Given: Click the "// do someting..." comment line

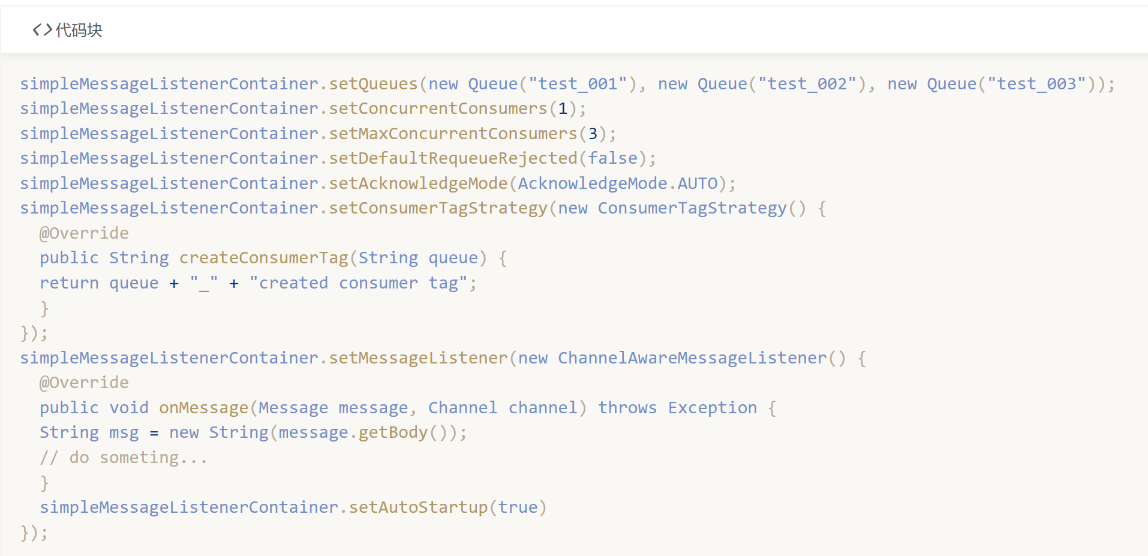Looking at the screenshot, I should point(124,458).
